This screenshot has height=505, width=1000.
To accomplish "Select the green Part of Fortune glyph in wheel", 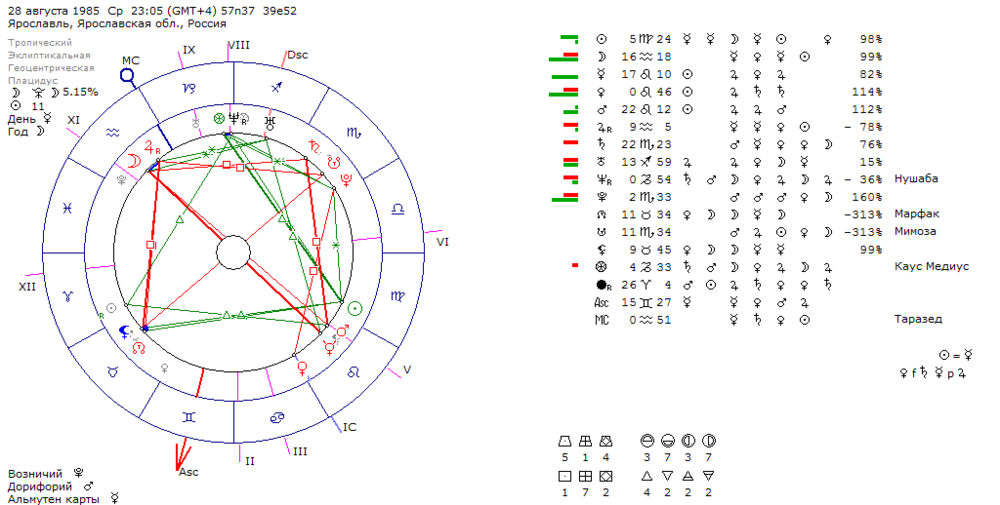I will click(x=219, y=119).
